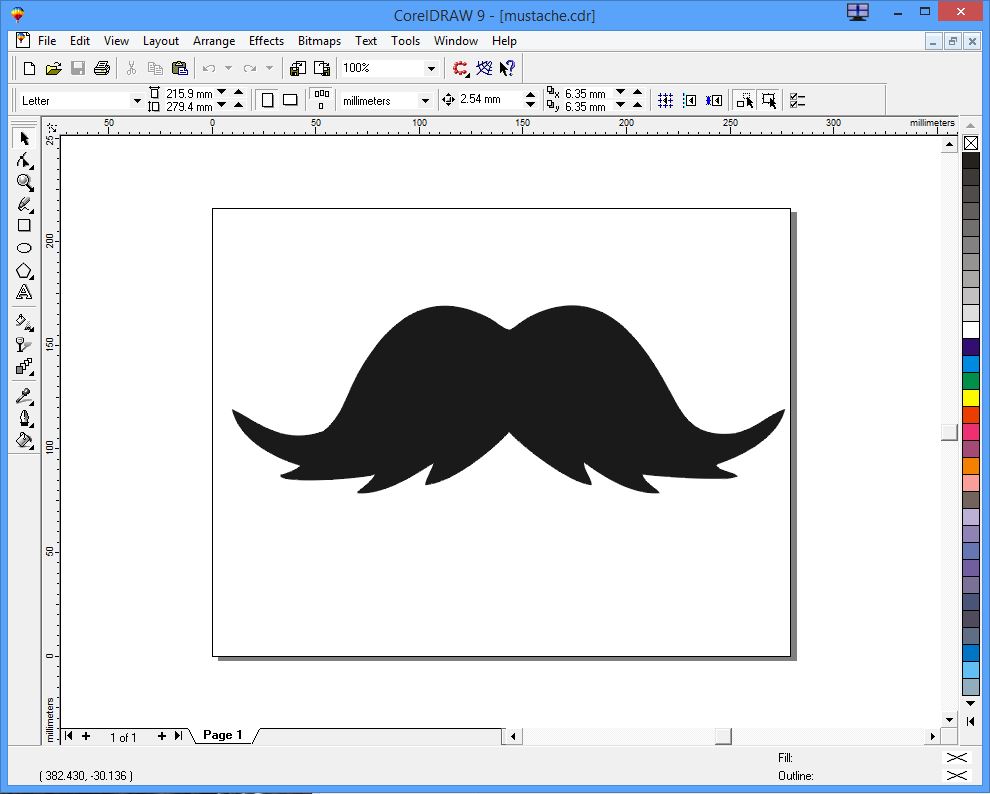Select the Polygon tool
The image size is (990, 794).
coord(24,270)
